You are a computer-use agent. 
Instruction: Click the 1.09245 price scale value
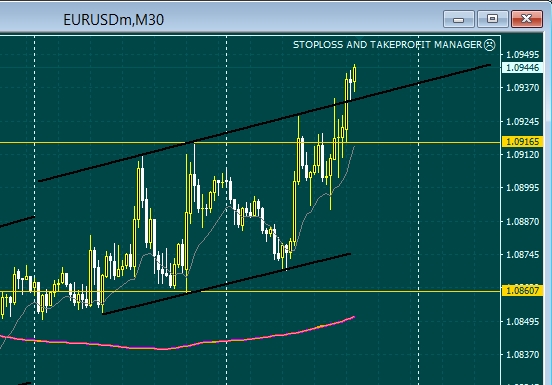(522, 121)
